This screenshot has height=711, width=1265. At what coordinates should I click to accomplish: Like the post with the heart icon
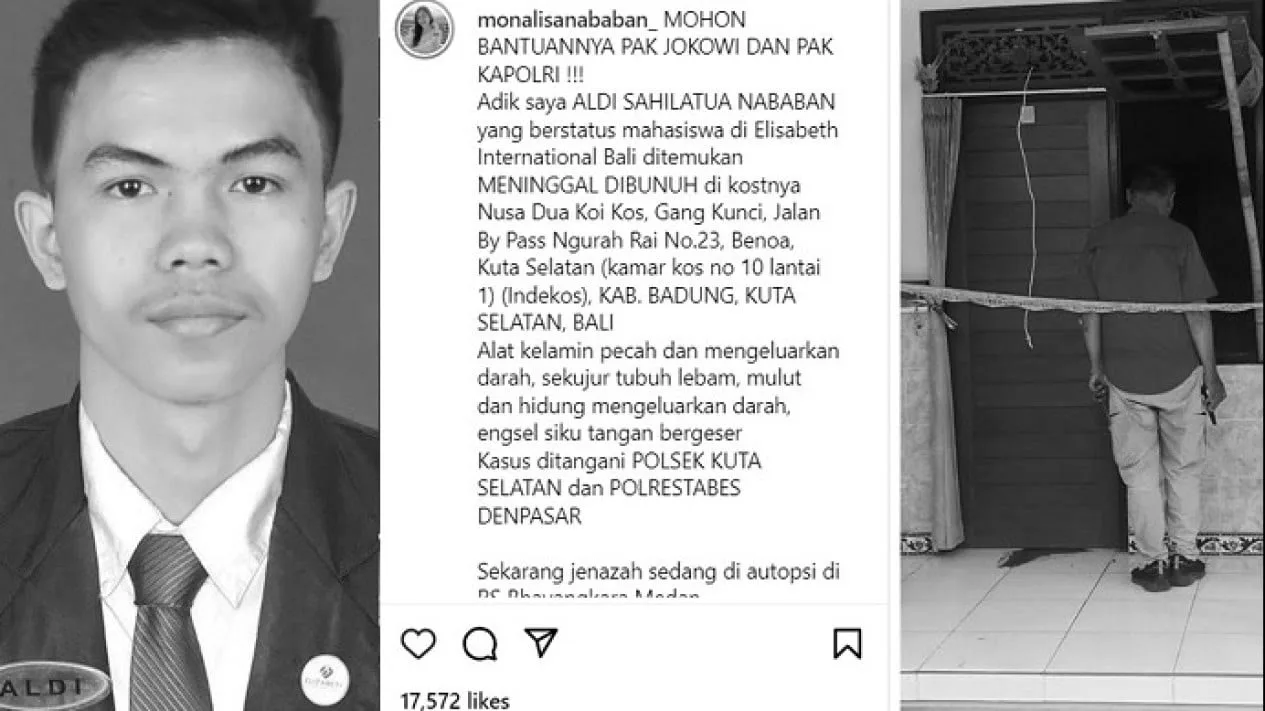[x=418, y=643]
